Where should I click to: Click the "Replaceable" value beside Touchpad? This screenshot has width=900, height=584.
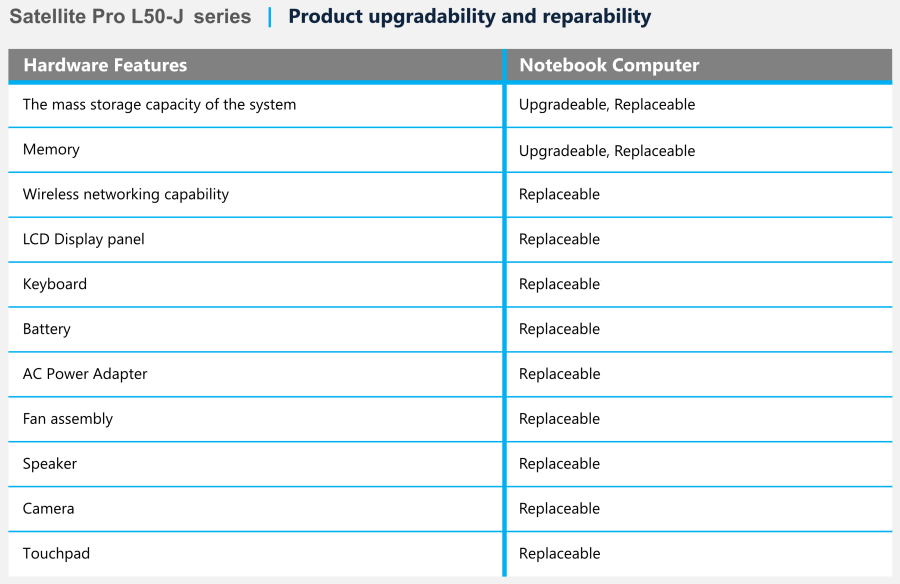pyautogui.click(x=559, y=555)
